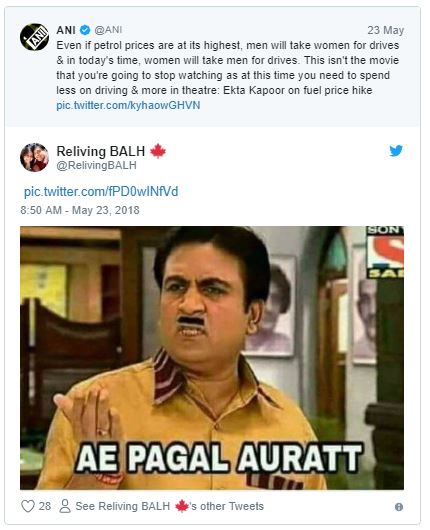
Task: Open the pic.twitter.com/kyhaowGHVN link
Action: pos(128,105)
